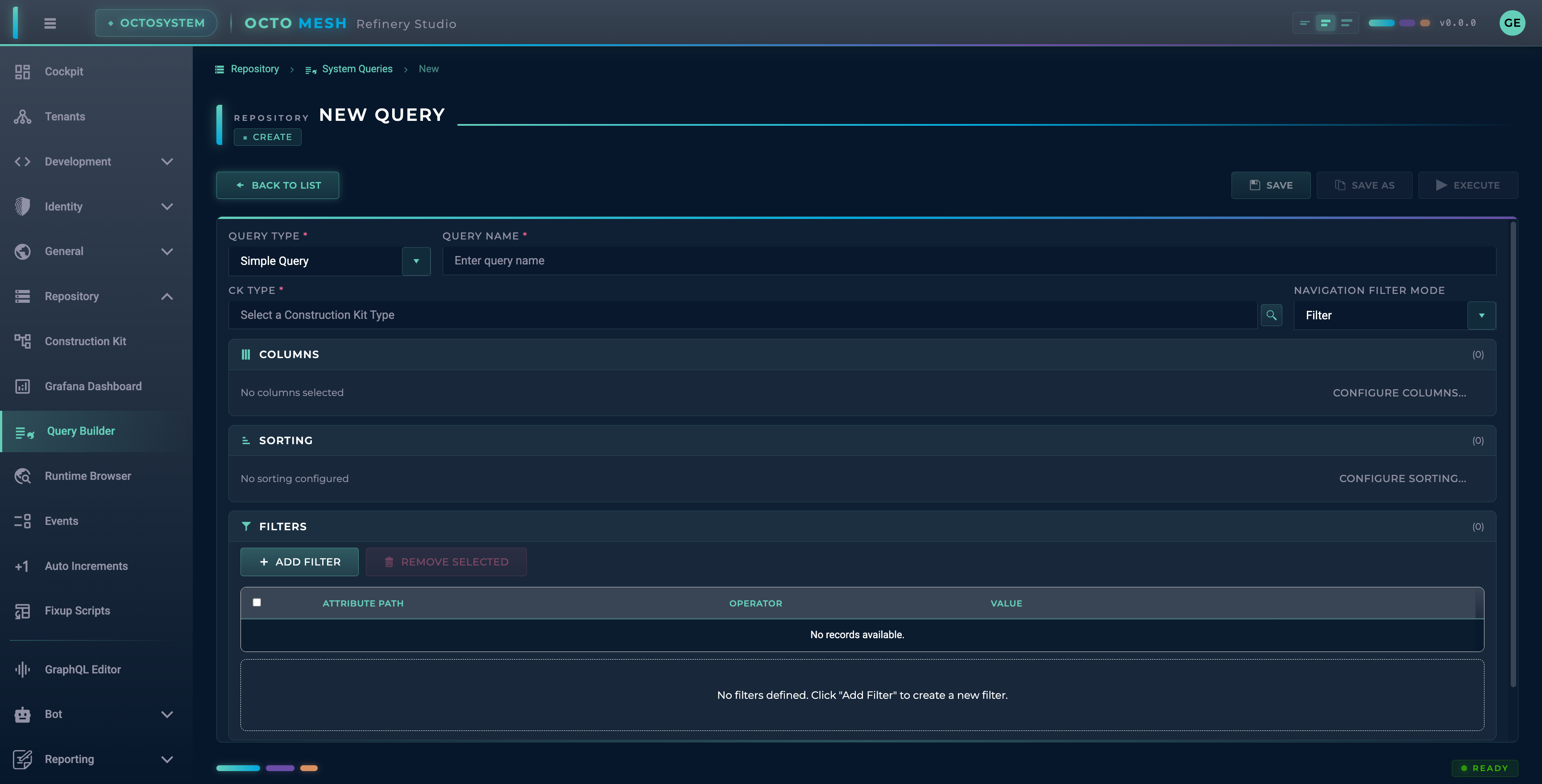
Task: Open Cockpit from the sidebar
Action: [96, 72]
